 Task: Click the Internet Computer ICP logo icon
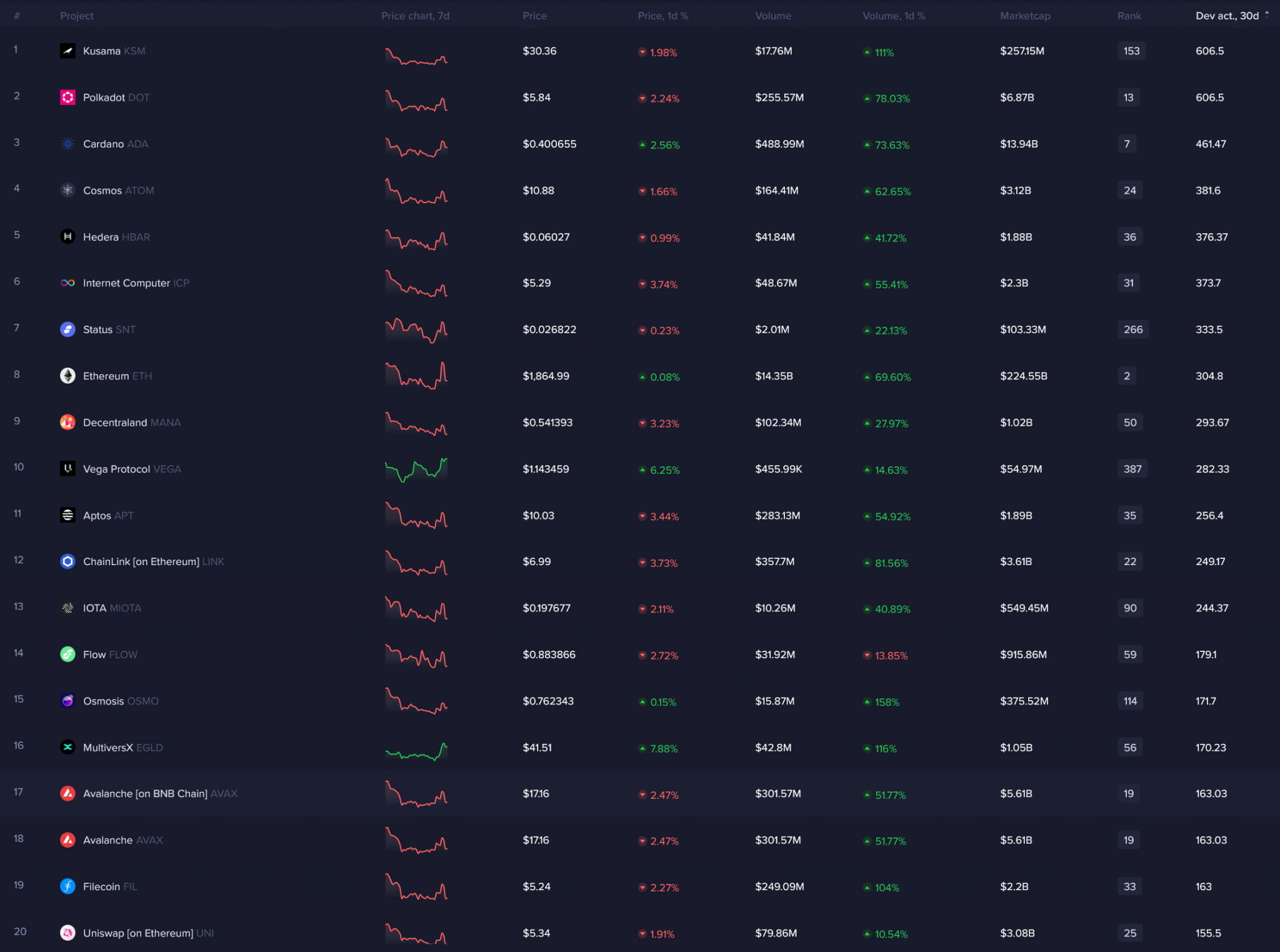pyautogui.click(x=68, y=283)
